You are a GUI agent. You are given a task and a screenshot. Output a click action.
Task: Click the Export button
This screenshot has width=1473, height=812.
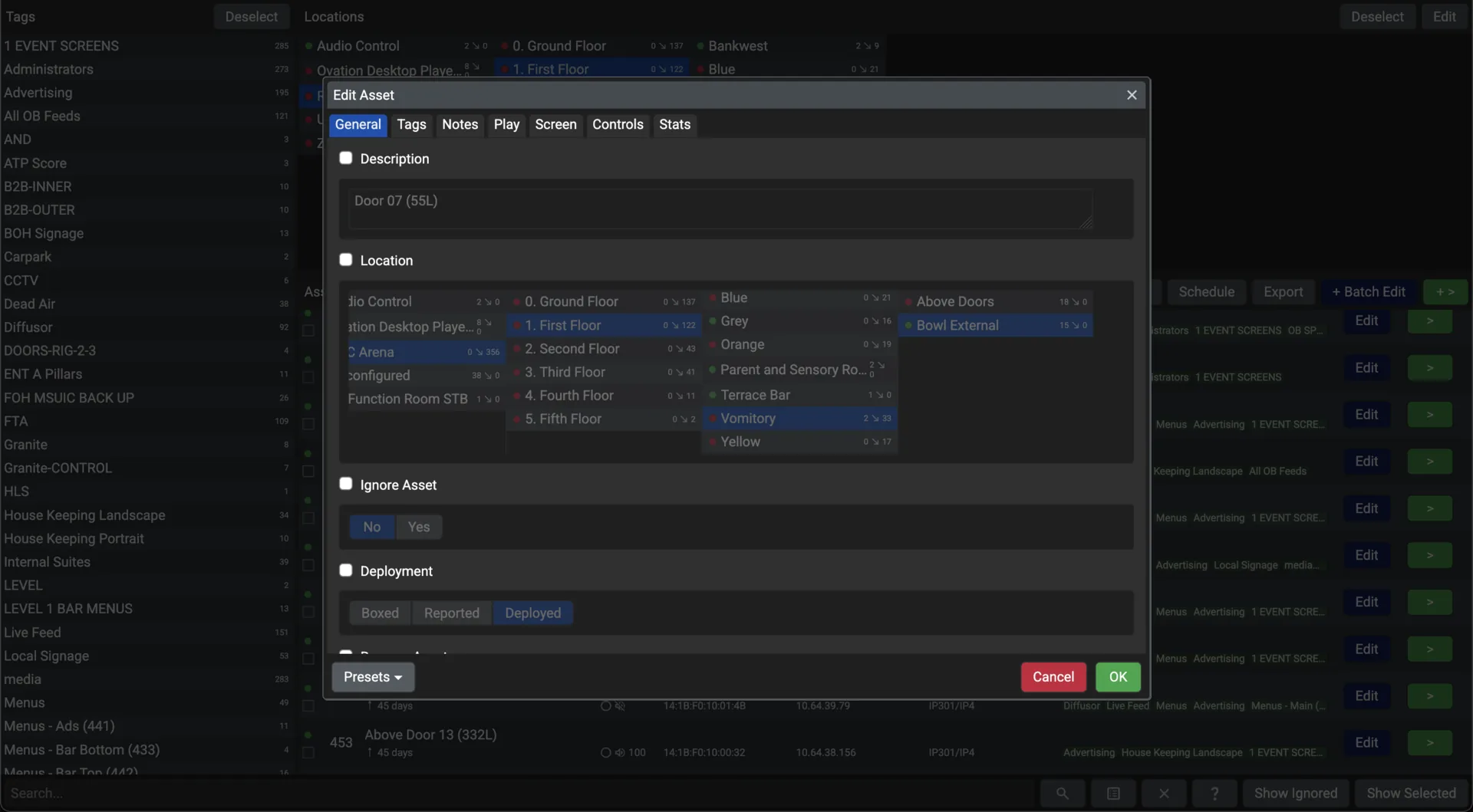(1284, 292)
